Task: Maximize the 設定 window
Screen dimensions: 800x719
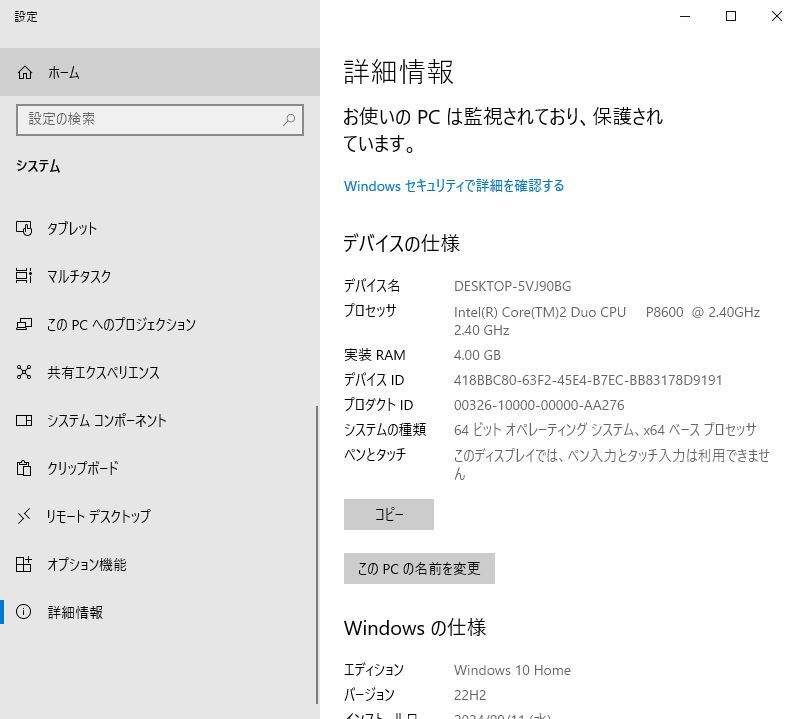Action: tap(731, 16)
